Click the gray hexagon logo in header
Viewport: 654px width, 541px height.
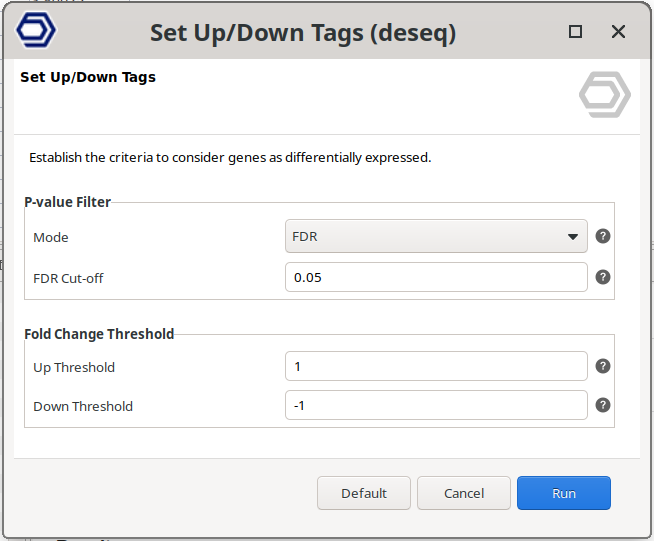point(604,96)
